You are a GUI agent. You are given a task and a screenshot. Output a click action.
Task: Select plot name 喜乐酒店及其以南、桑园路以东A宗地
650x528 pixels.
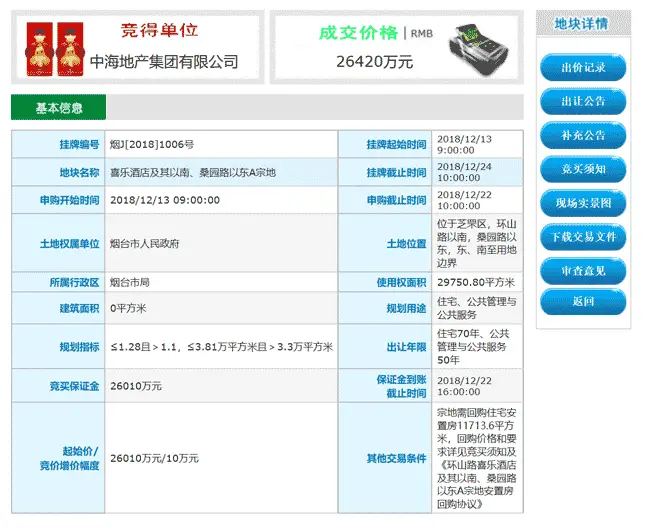click(193, 172)
